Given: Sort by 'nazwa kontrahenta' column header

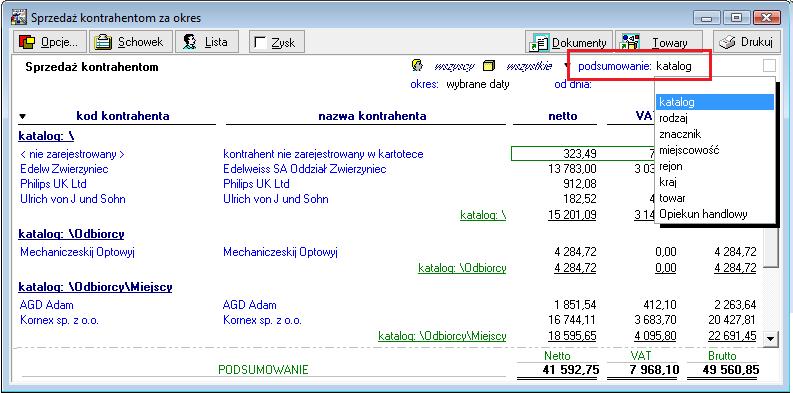Looking at the screenshot, I should coord(372,116).
